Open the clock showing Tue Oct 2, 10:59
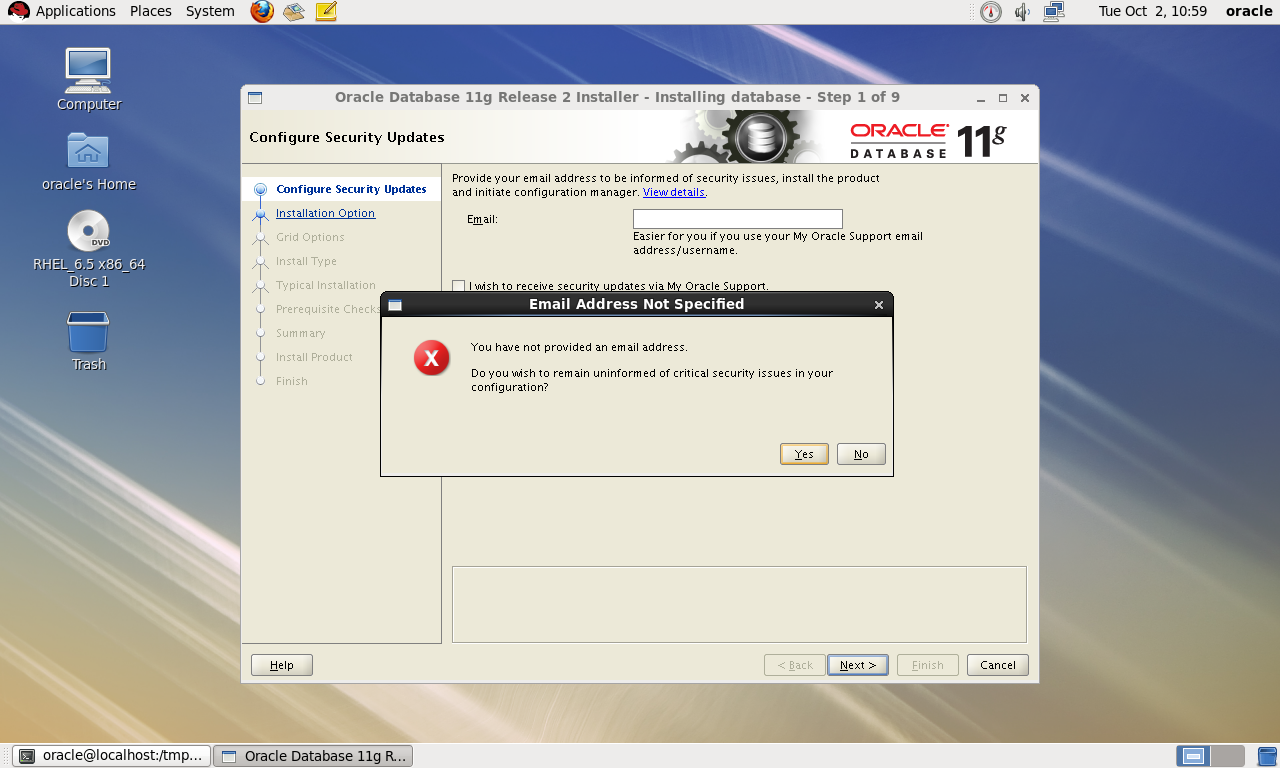The height and width of the screenshot is (768, 1280). (1152, 12)
